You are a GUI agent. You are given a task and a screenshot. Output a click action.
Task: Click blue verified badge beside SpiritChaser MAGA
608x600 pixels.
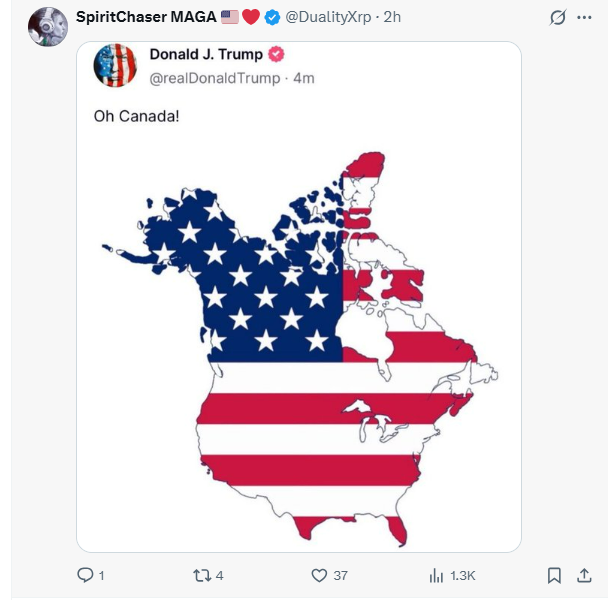(271, 18)
